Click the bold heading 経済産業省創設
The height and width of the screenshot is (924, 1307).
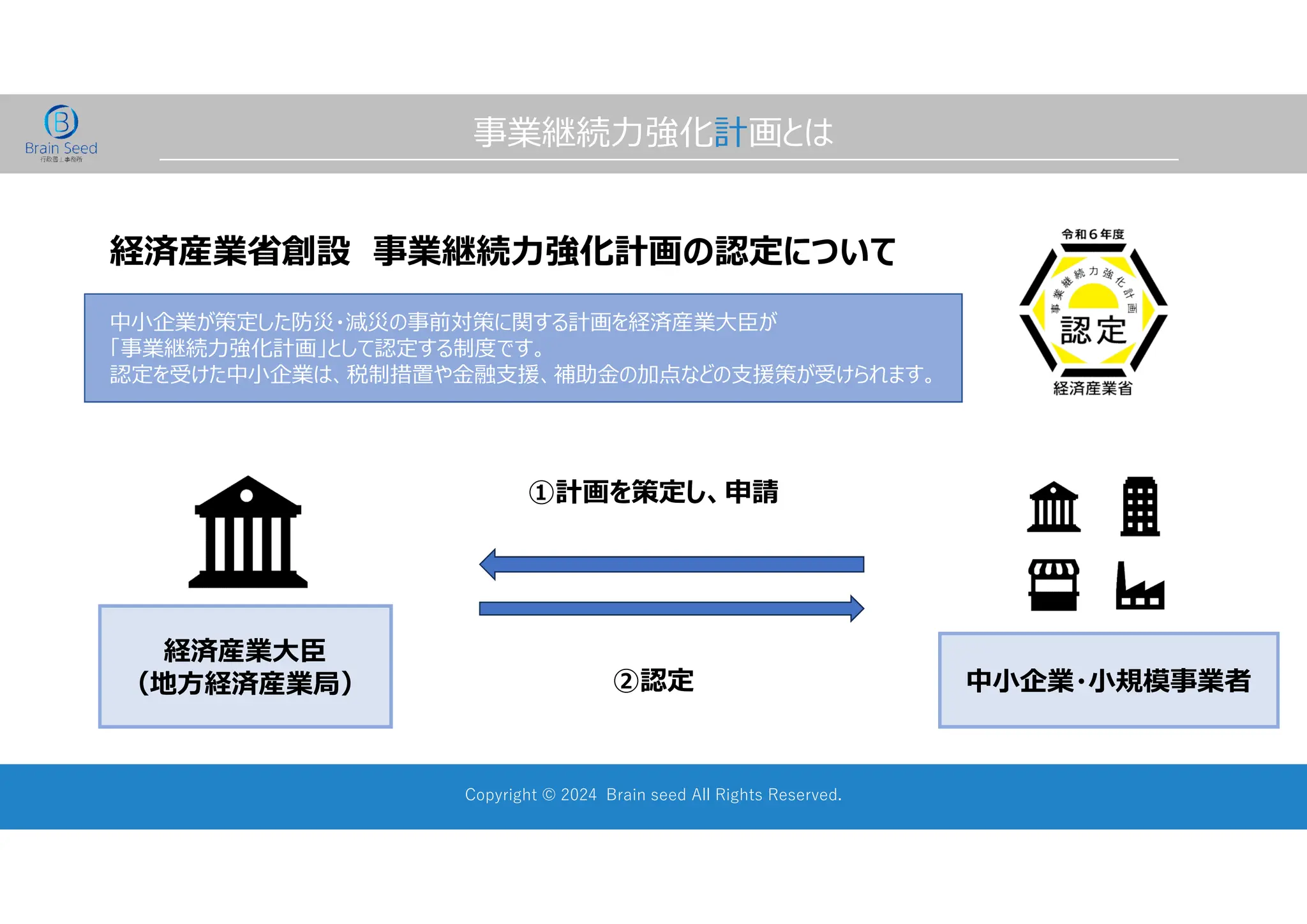coord(230,251)
